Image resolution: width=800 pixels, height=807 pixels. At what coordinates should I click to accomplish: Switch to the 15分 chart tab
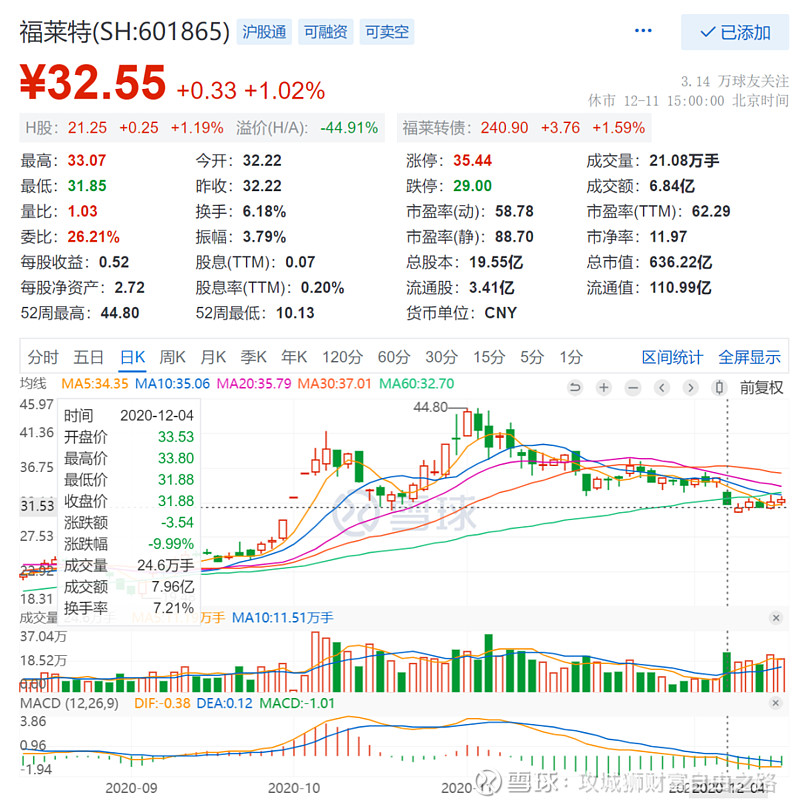tap(489, 357)
